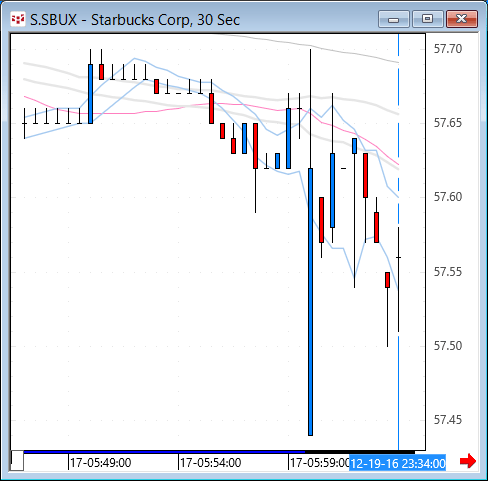The width and height of the screenshot is (488, 481).
Task: Click the 57.50 price label
Action: pos(448,346)
